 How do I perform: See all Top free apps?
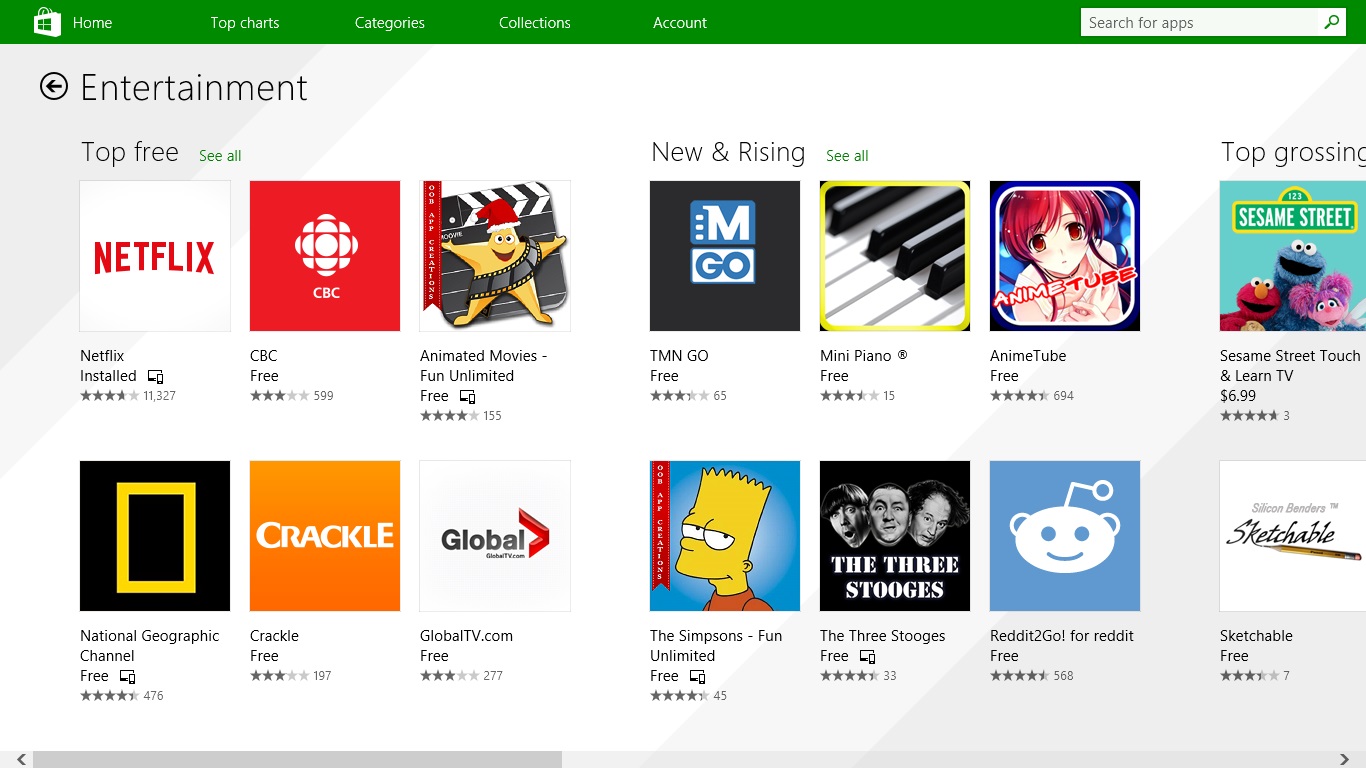pyautogui.click(x=220, y=156)
